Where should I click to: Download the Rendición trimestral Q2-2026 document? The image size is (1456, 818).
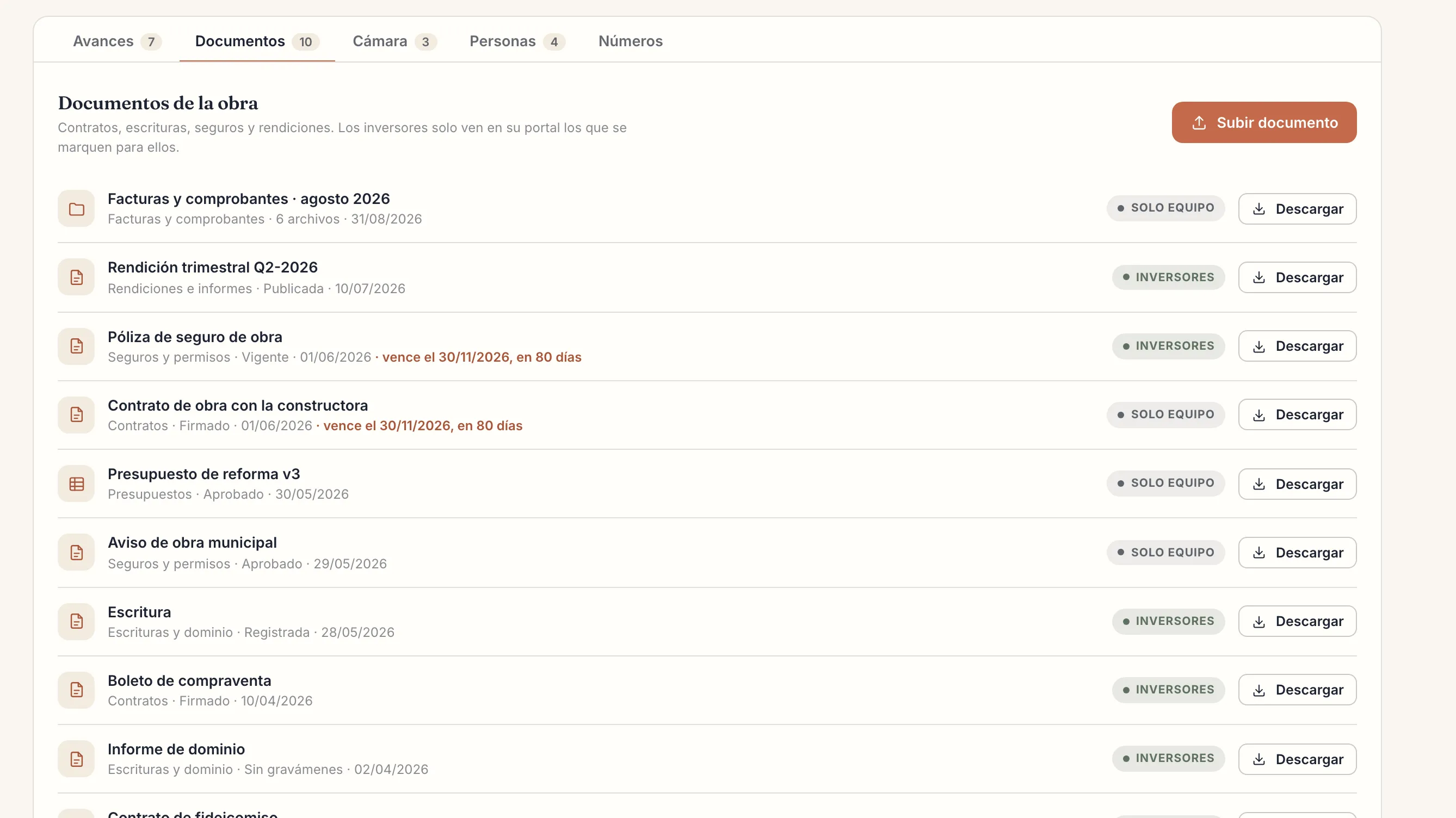point(1297,277)
